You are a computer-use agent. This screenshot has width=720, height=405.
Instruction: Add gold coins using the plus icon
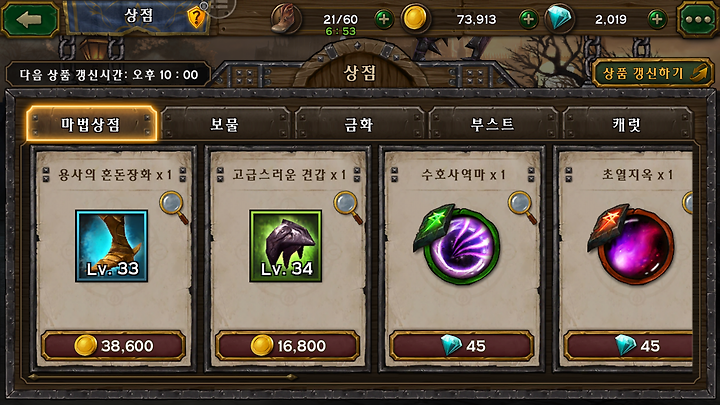tap(528, 19)
